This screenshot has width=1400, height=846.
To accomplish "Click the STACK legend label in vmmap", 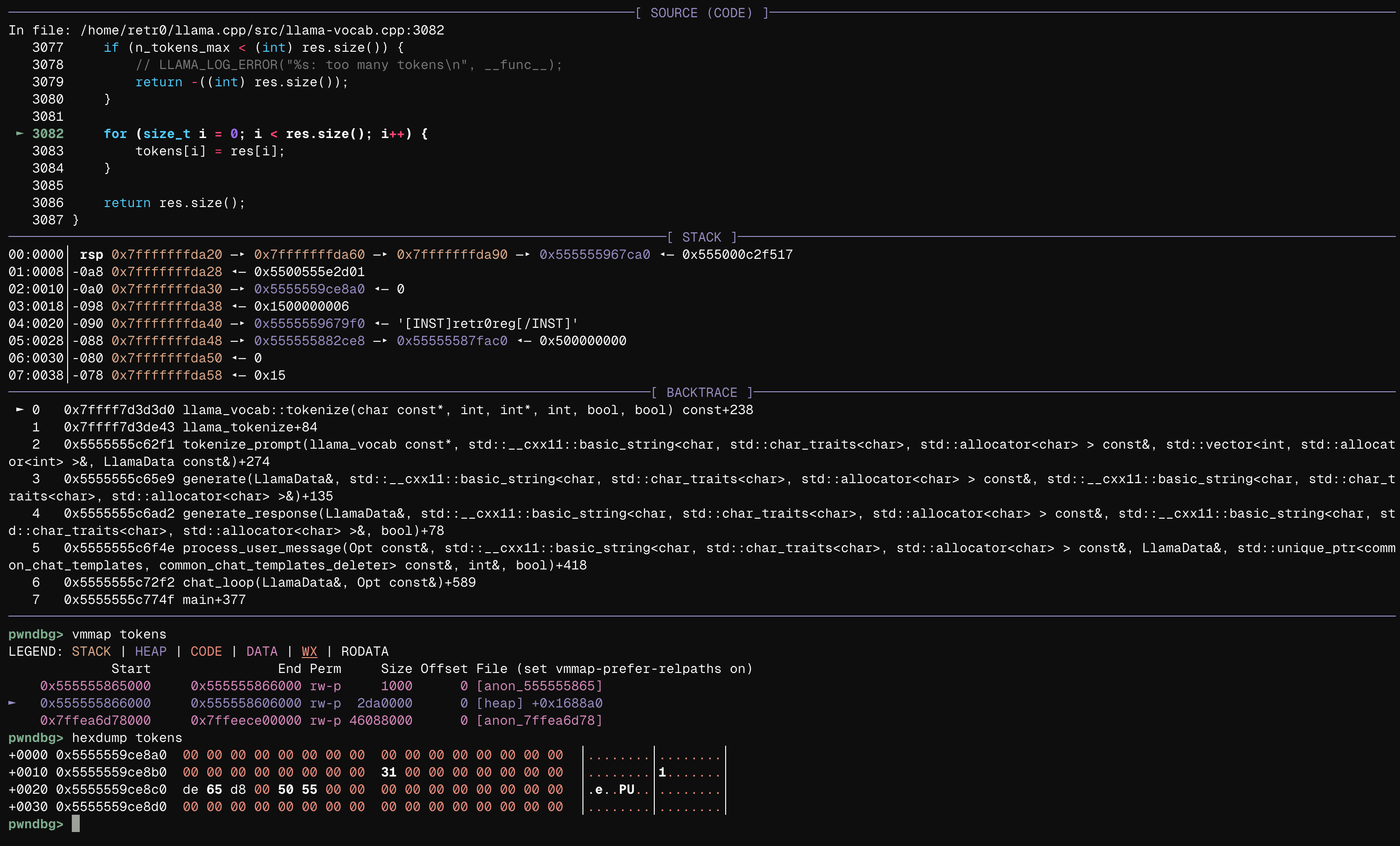I will tap(91, 651).
